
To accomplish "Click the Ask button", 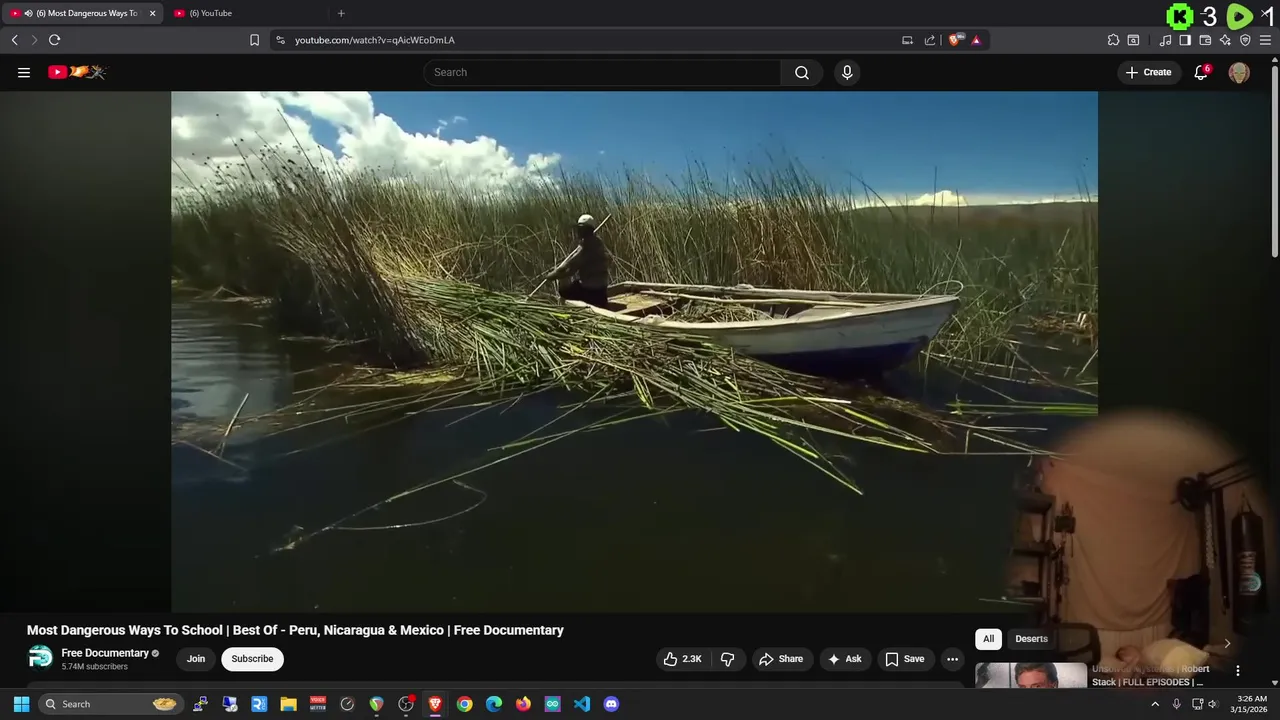I will coord(844,659).
